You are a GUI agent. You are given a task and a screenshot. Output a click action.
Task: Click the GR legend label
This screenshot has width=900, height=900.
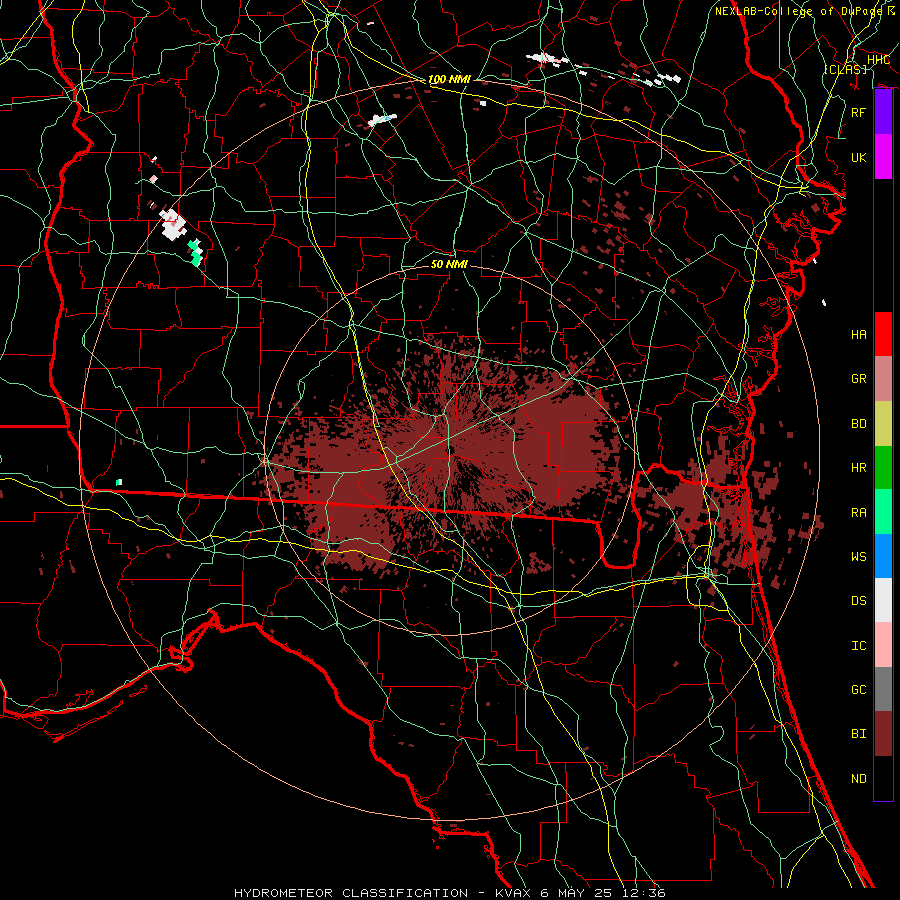point(858,379)
